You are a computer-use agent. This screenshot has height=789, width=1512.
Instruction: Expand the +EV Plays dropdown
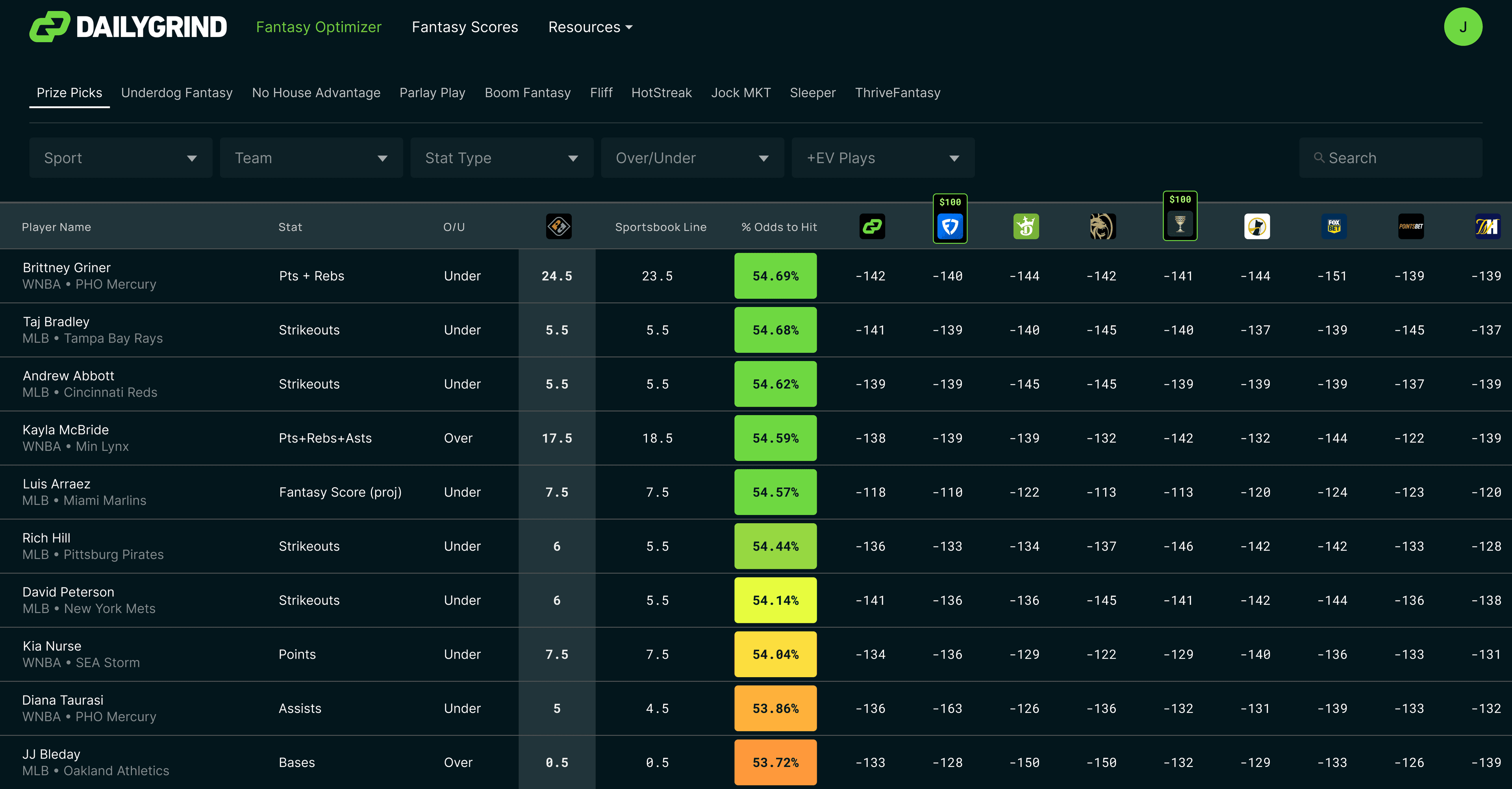(882, 158)
